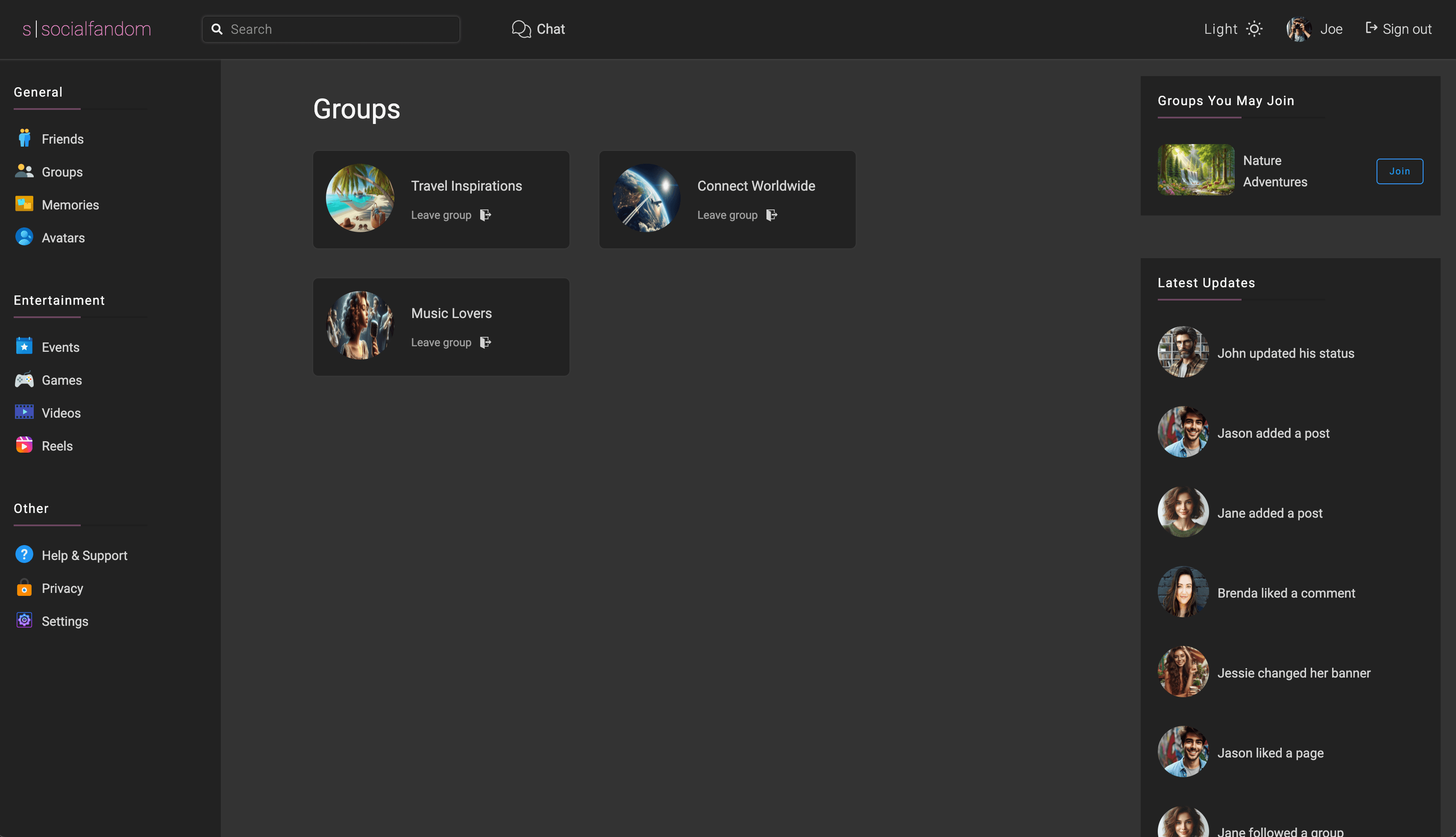The height and width of the screenshot is (837, 1456).
Task: Open the Travel Inspirations beach thumbnail
Action: tap(360, 198)
